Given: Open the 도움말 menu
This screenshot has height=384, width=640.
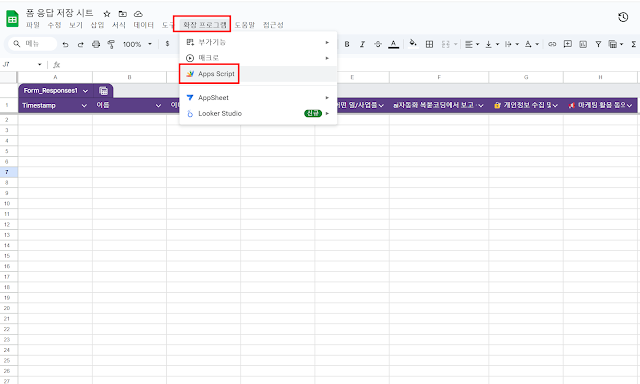Looking at the screenshot, I should (244, 25).
